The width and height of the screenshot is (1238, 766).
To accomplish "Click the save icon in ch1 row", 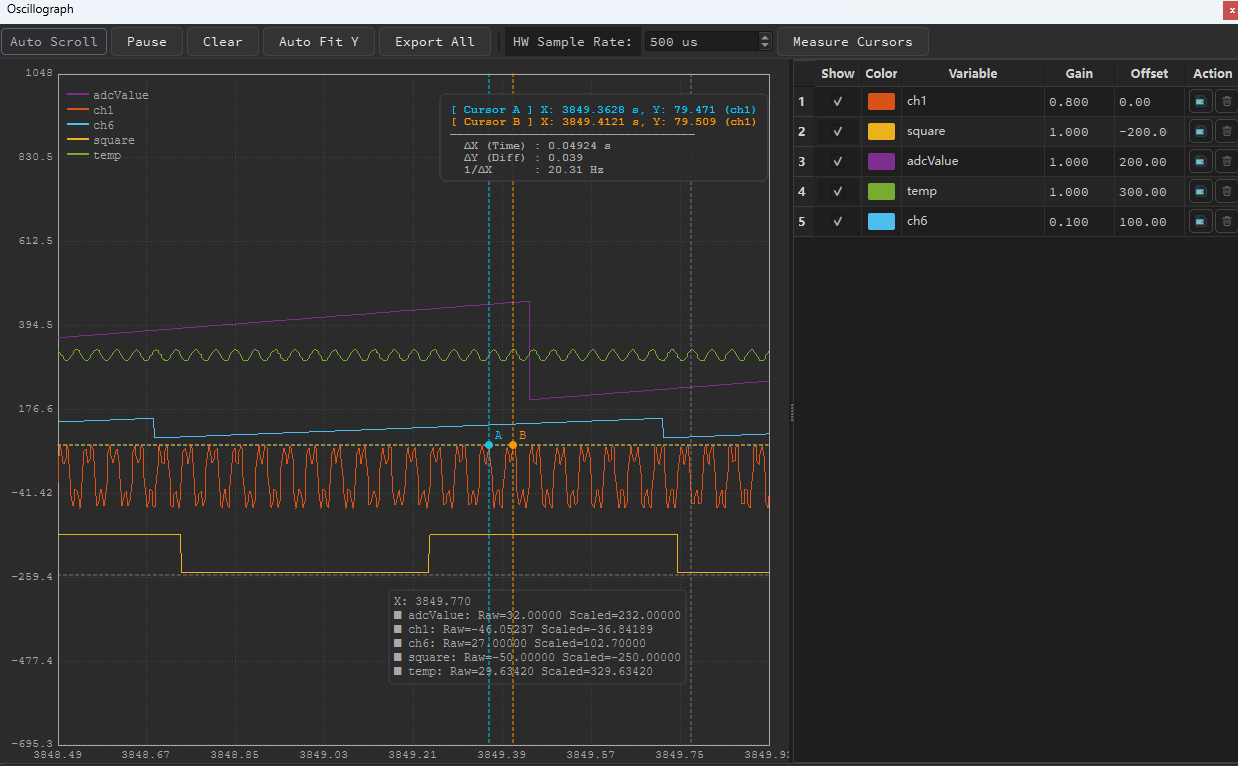I will pos(1200,101).
